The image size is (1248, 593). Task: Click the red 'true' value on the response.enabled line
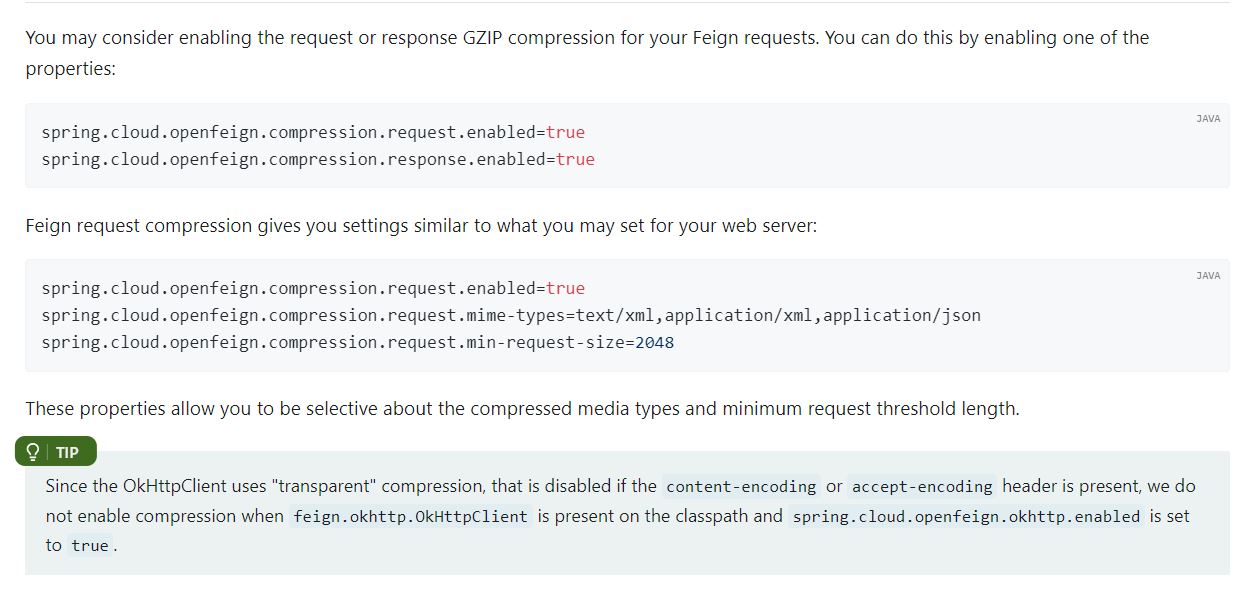[575, 159]
